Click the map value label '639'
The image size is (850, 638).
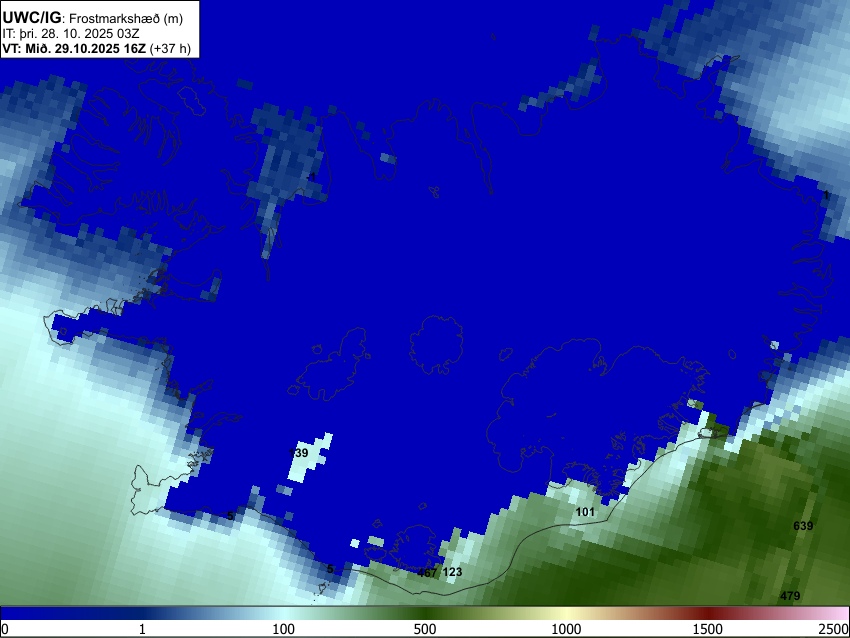point(803,526)
